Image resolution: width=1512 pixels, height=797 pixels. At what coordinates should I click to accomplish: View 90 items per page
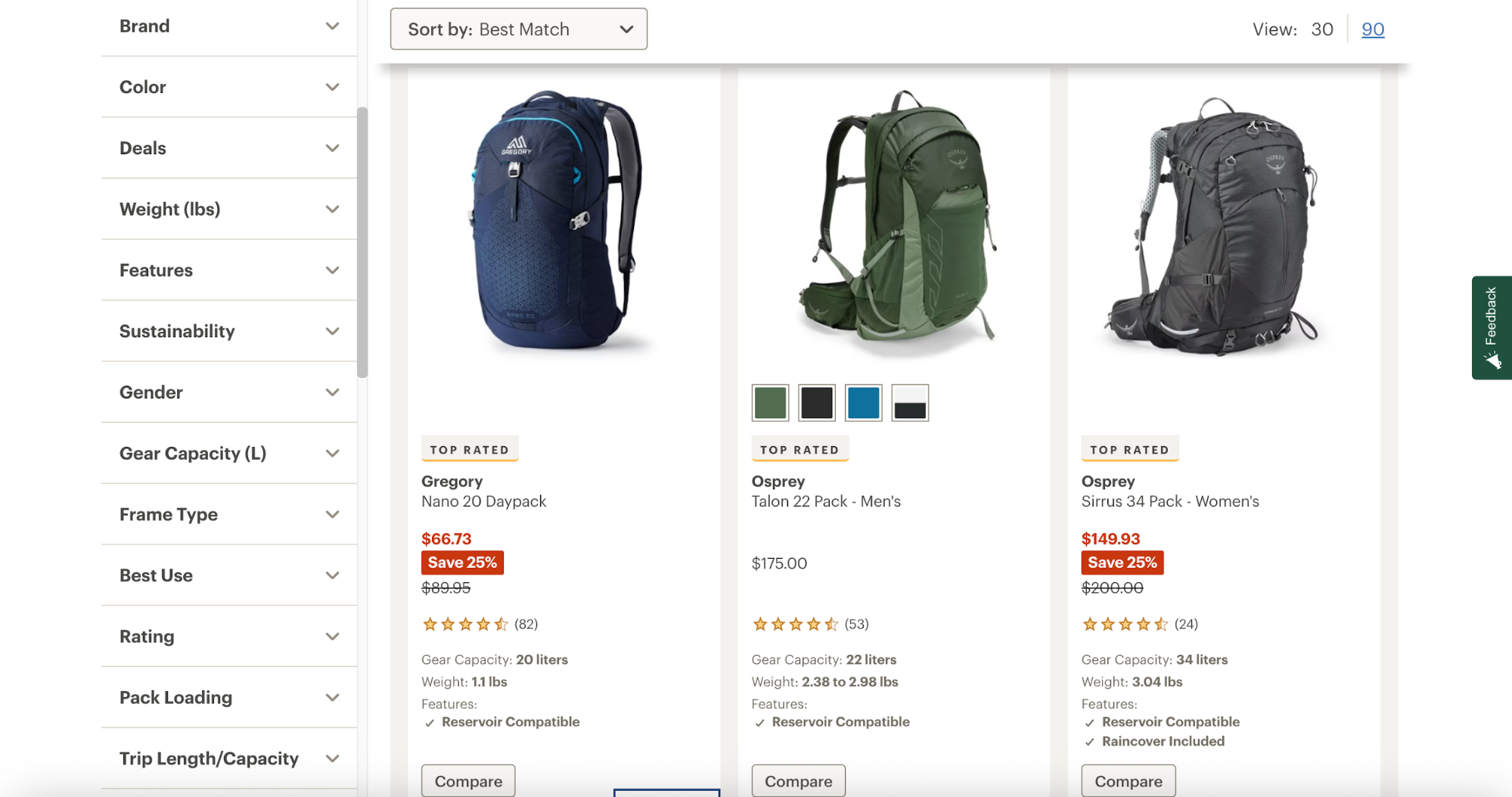1373,29
